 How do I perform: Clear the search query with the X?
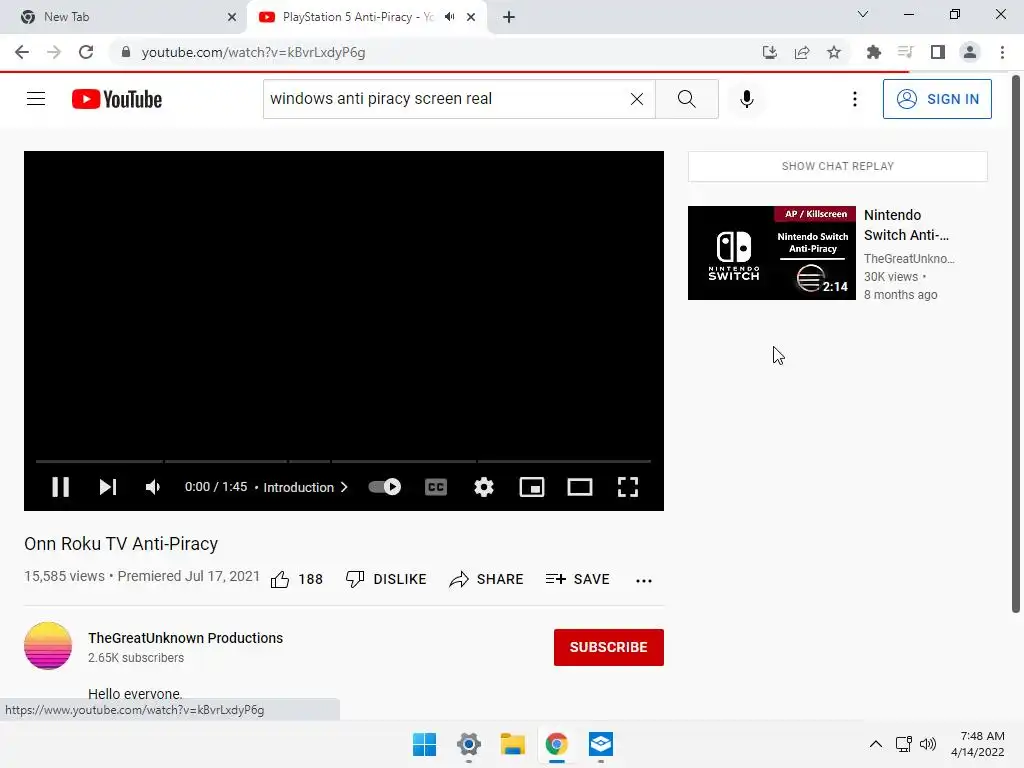(x=637, y=99)
